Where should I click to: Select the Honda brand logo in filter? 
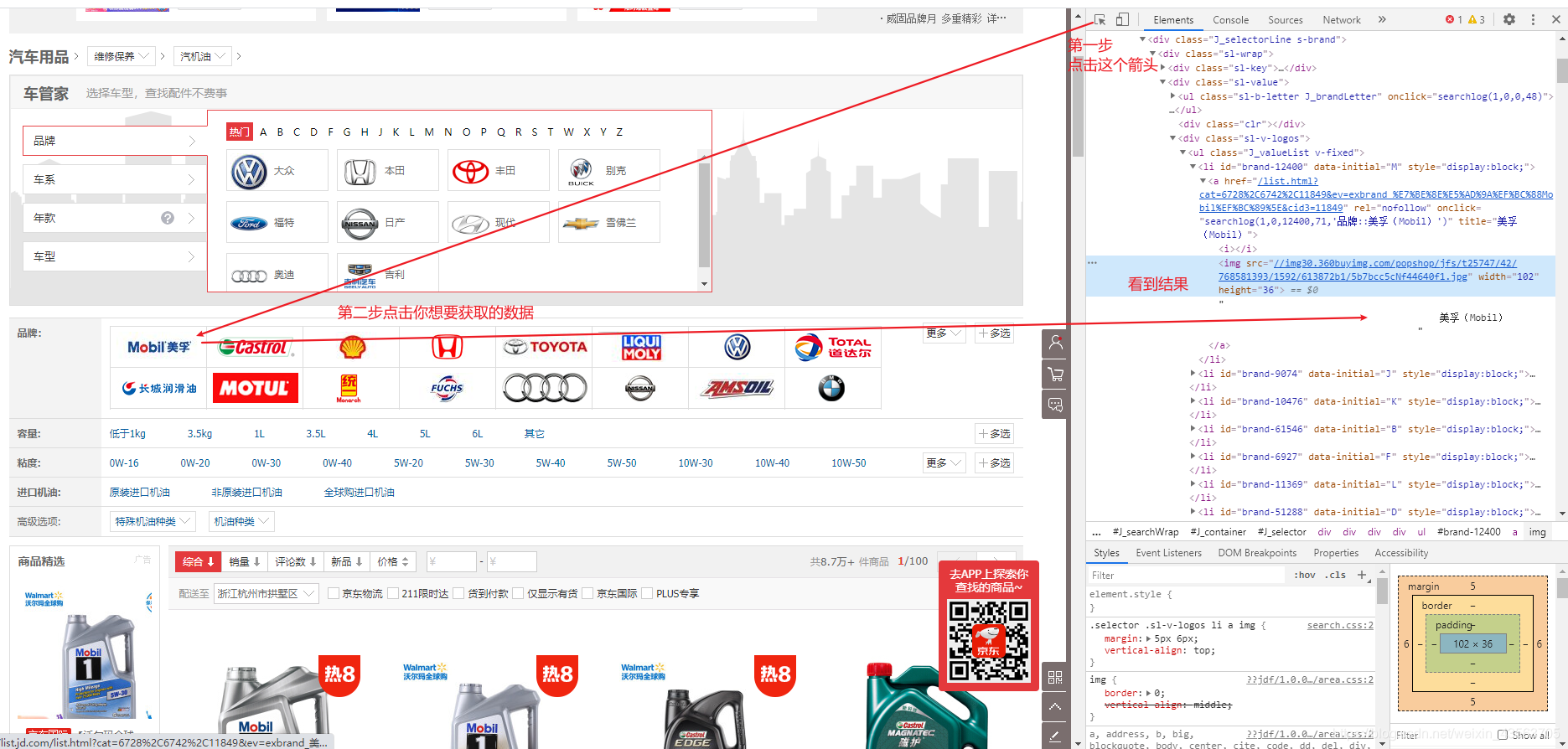(x=448, y=347)
